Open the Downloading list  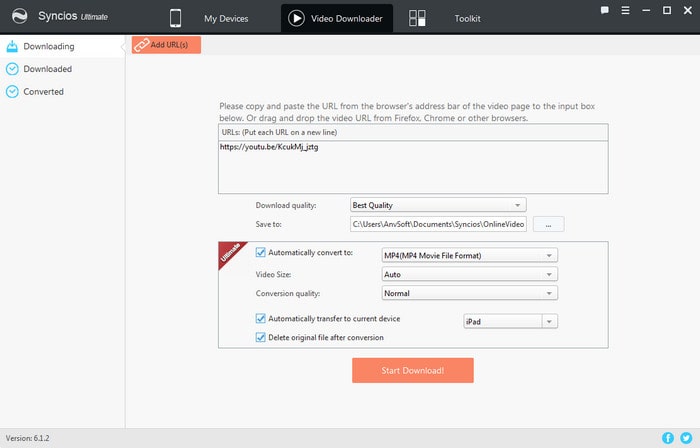pos(62,46)
